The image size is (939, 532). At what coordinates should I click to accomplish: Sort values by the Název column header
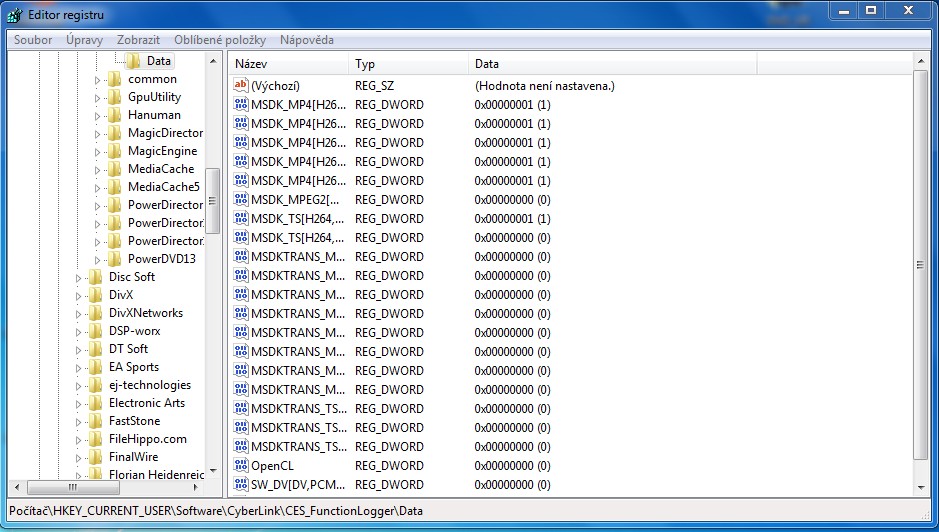pyautogui.click(x=289, y=64)
